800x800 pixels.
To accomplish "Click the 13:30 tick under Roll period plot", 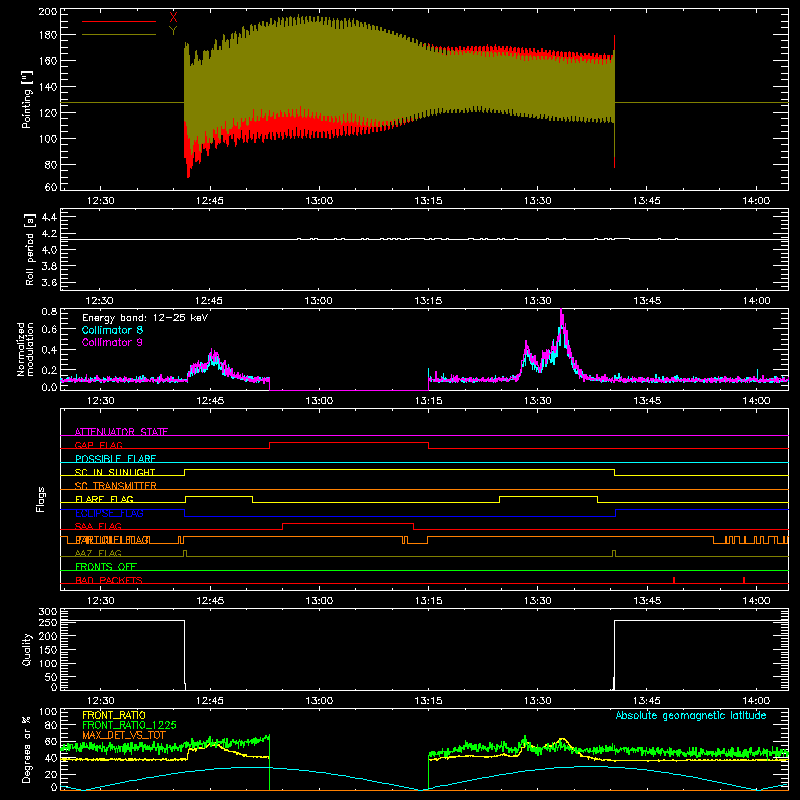I will [538, 301].
